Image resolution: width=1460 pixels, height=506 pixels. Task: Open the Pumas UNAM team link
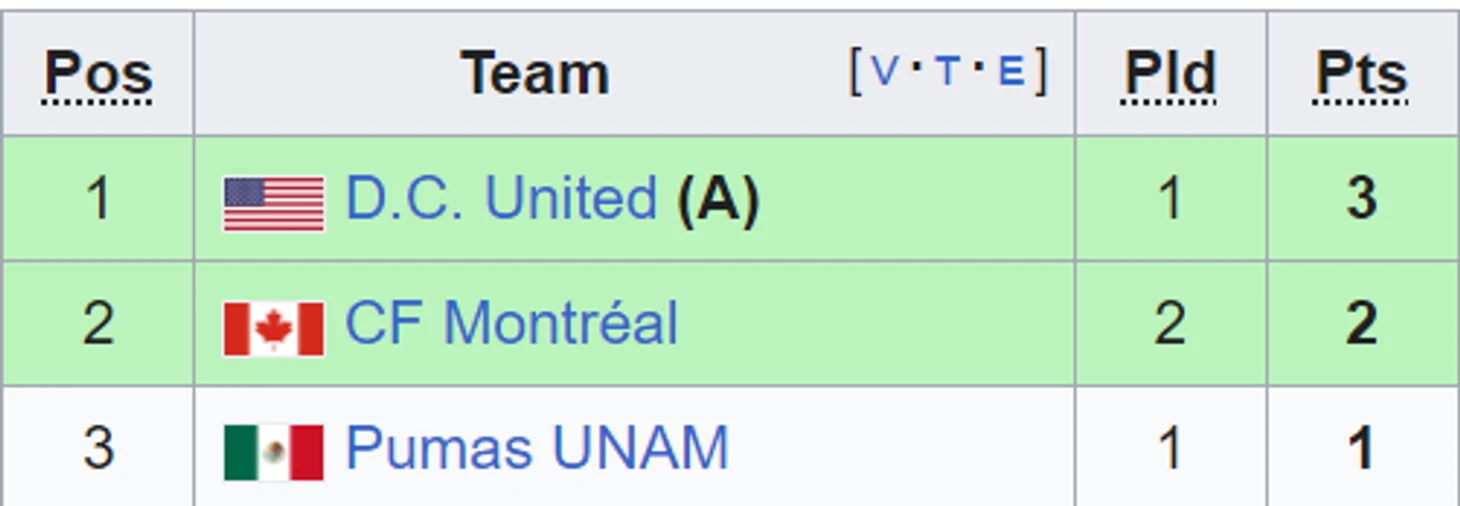point(537,447)
